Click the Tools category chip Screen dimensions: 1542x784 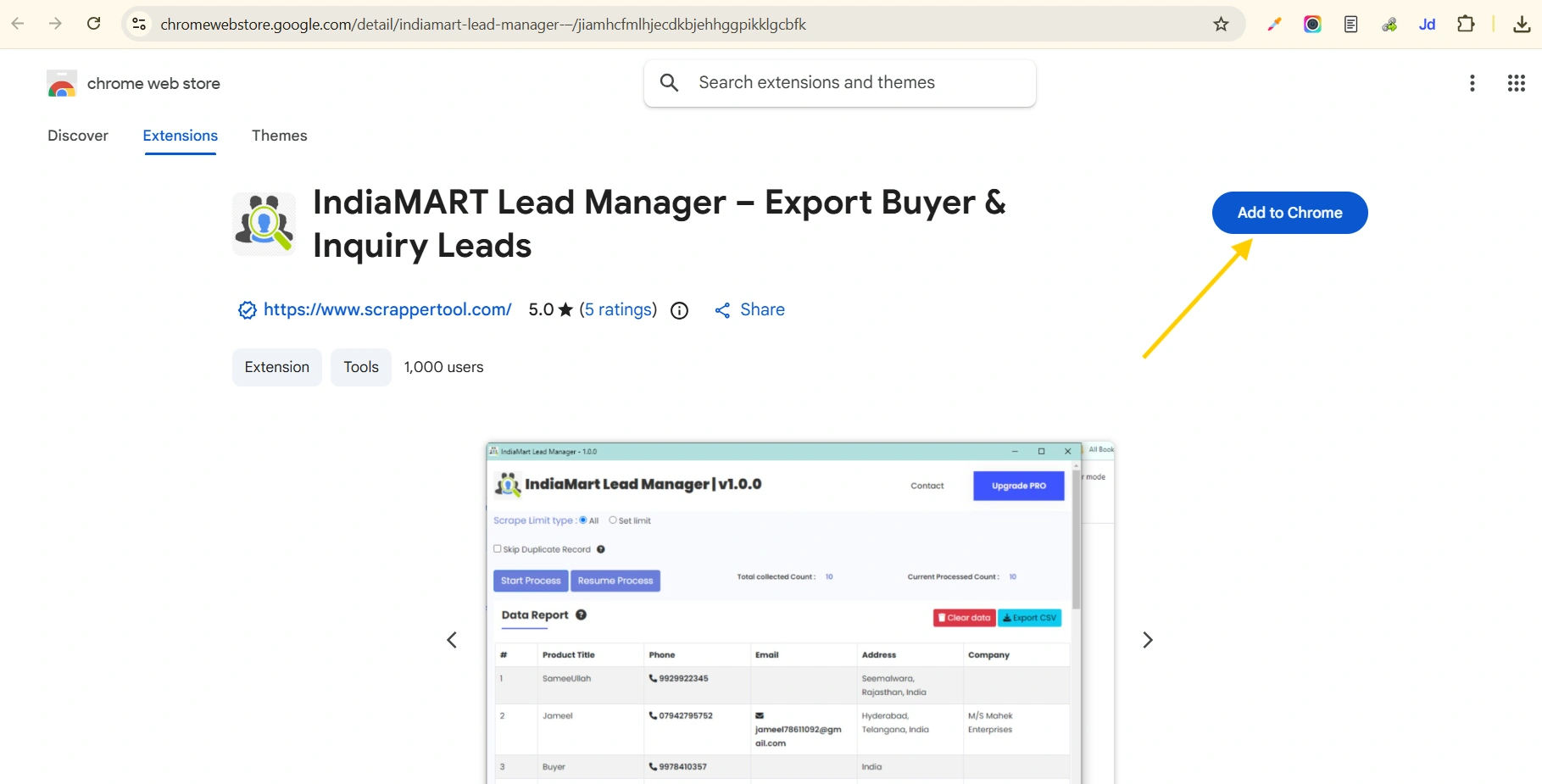[x=361, y=367]
